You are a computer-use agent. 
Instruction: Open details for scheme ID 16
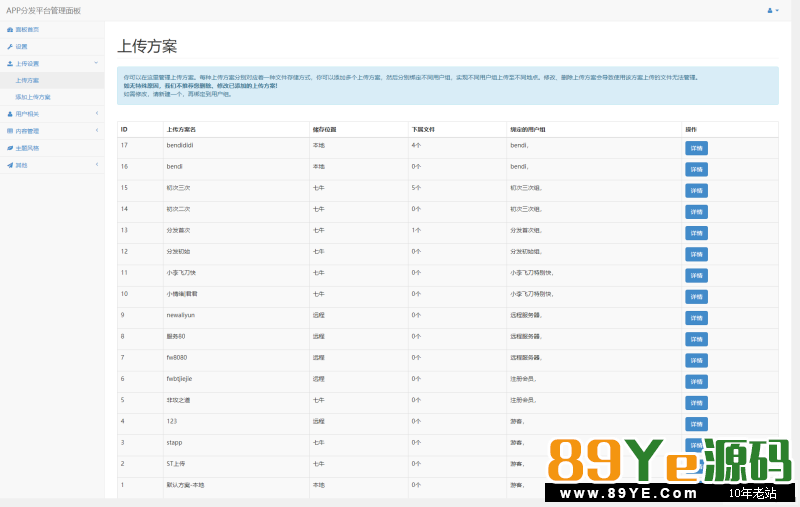(696, 169)
